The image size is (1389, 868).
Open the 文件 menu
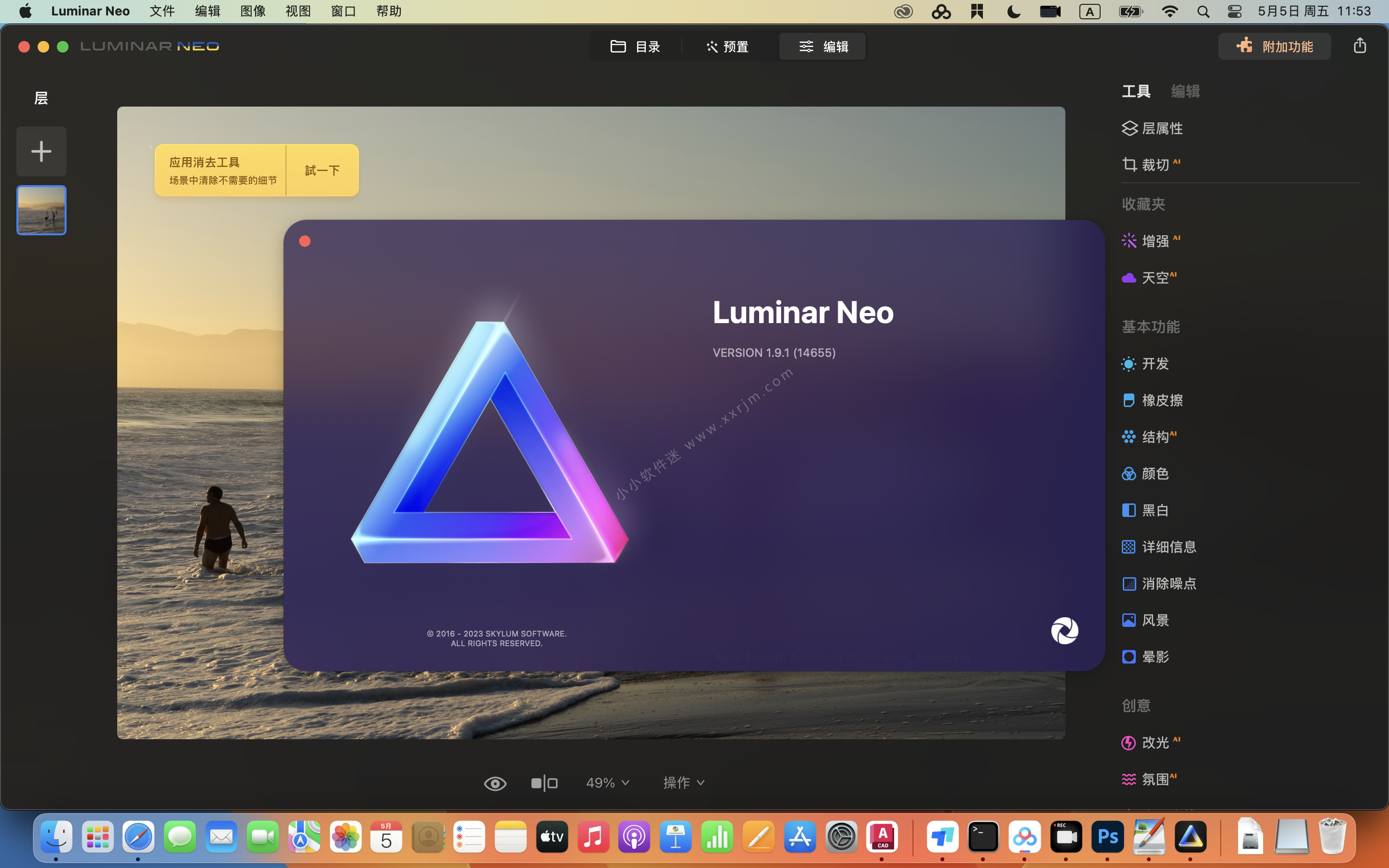point(162,12)
